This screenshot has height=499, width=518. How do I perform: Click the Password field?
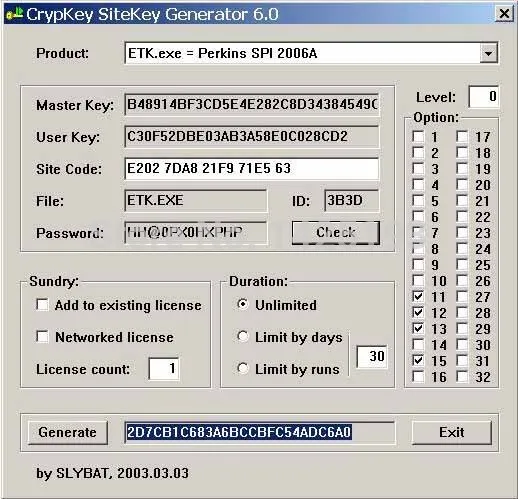pos(196,233)
